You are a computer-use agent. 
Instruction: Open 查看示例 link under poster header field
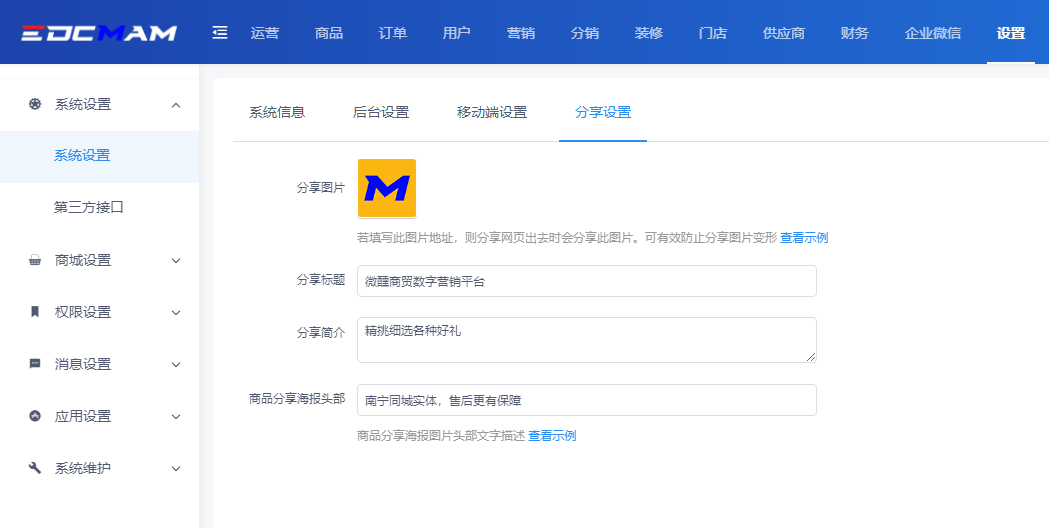click(551, 436)
